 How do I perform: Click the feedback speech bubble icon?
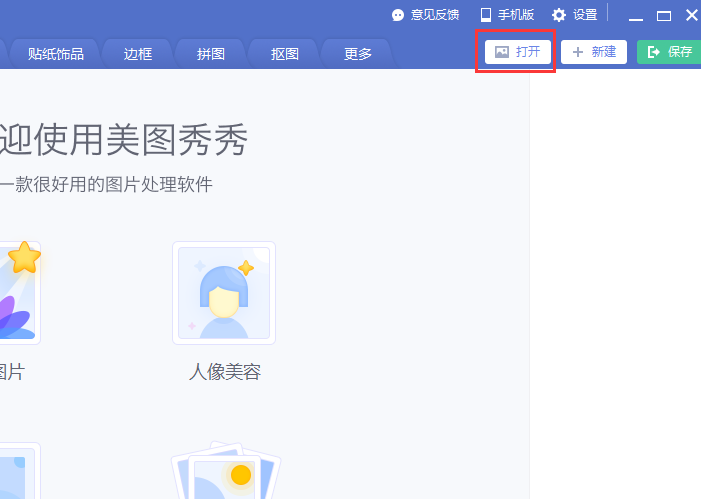397,15
